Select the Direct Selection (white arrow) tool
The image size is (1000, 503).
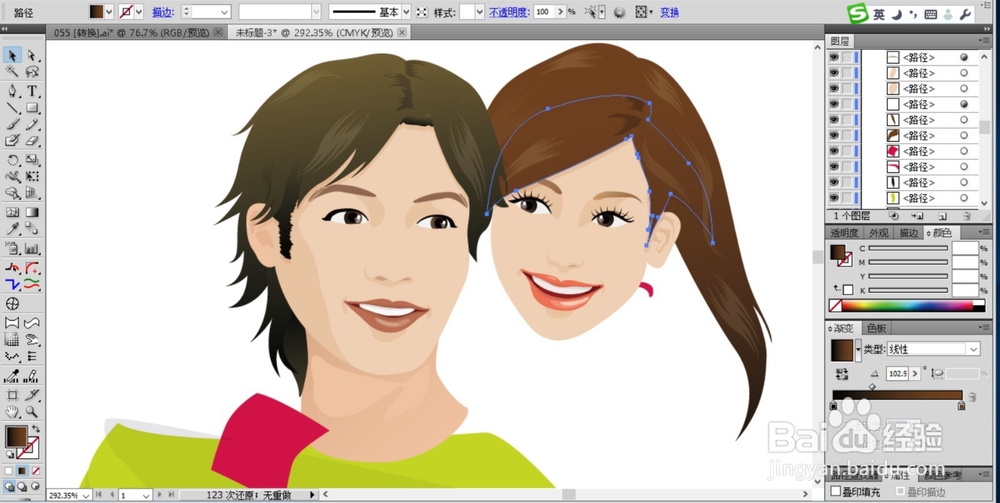coord(32,55)
